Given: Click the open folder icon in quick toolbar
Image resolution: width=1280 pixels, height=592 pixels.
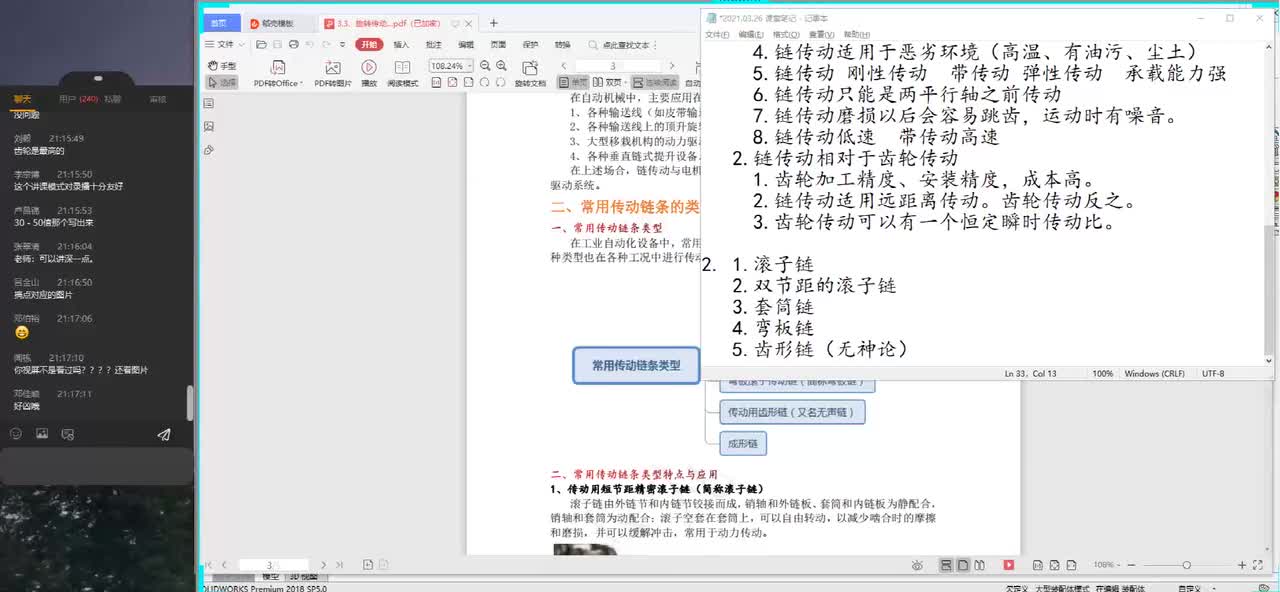Looking at the screenshot, I should [261, 45].
